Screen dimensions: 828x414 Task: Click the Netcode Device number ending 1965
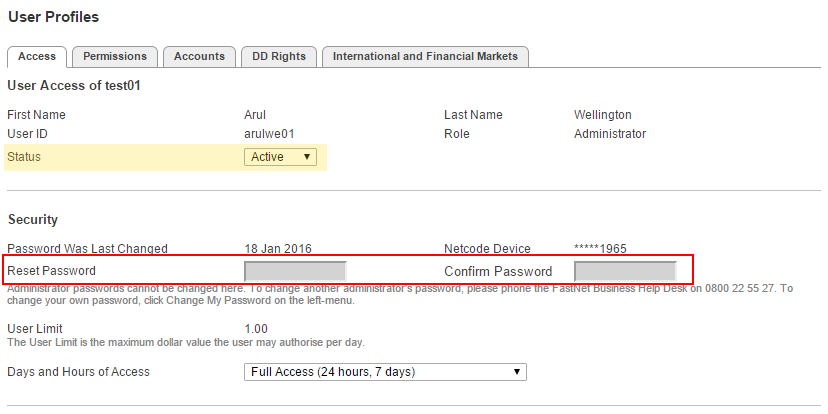600,249
